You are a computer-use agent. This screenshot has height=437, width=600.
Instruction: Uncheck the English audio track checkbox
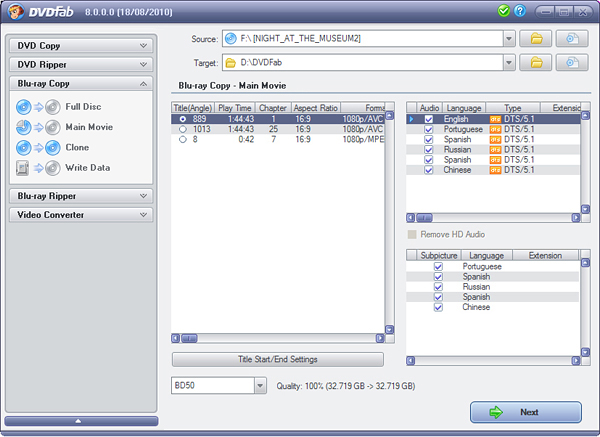pos(429,119)
